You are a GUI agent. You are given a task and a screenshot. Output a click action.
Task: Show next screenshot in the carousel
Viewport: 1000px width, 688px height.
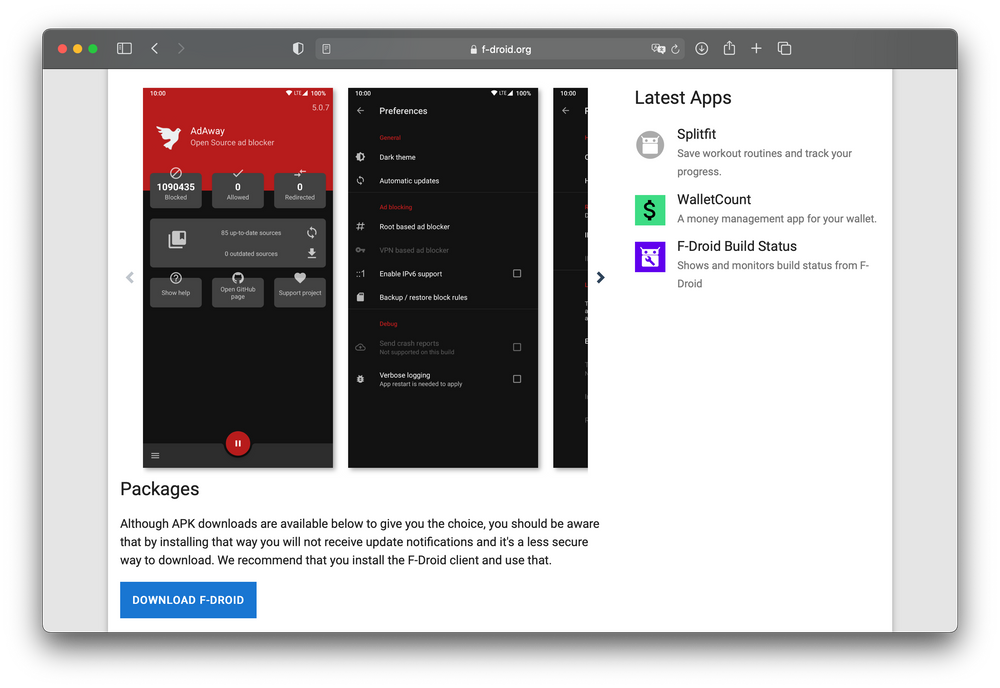[x=600, y=277]
